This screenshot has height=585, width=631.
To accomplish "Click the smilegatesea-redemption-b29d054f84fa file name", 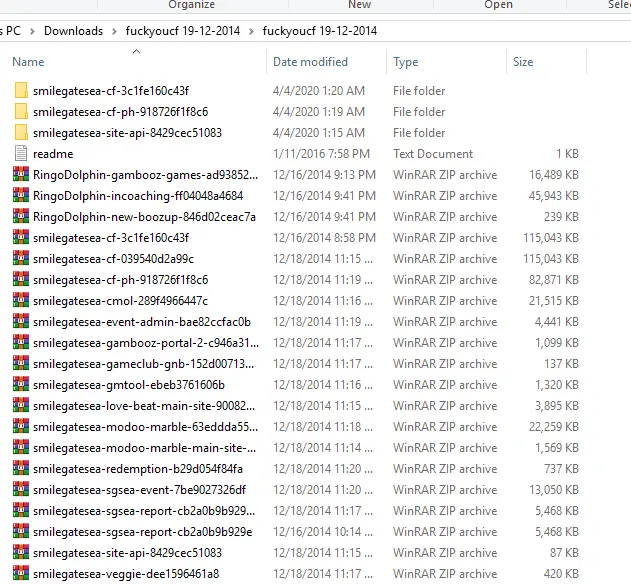I will [138, 469].
